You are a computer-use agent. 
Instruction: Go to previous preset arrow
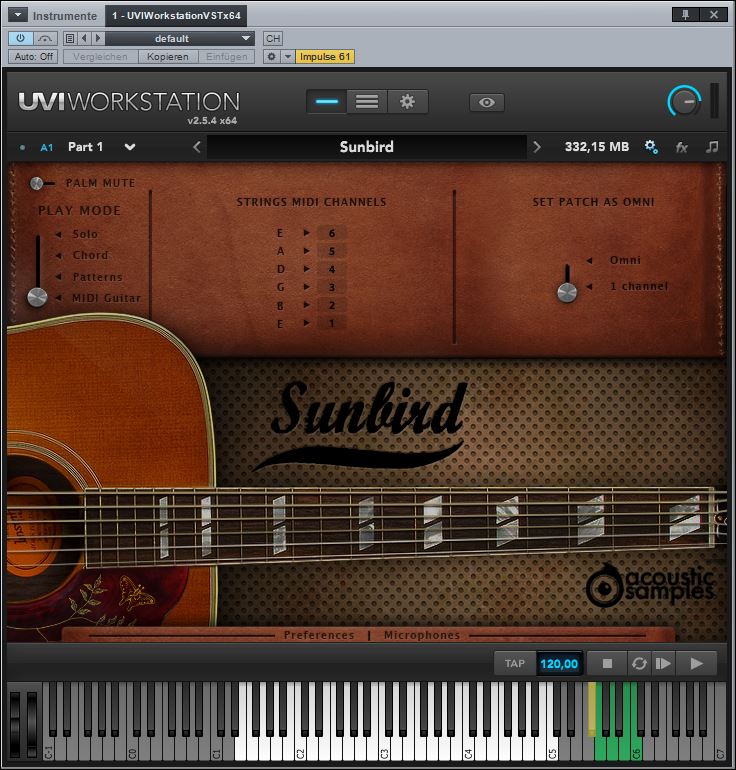click(x=84, y=38)
